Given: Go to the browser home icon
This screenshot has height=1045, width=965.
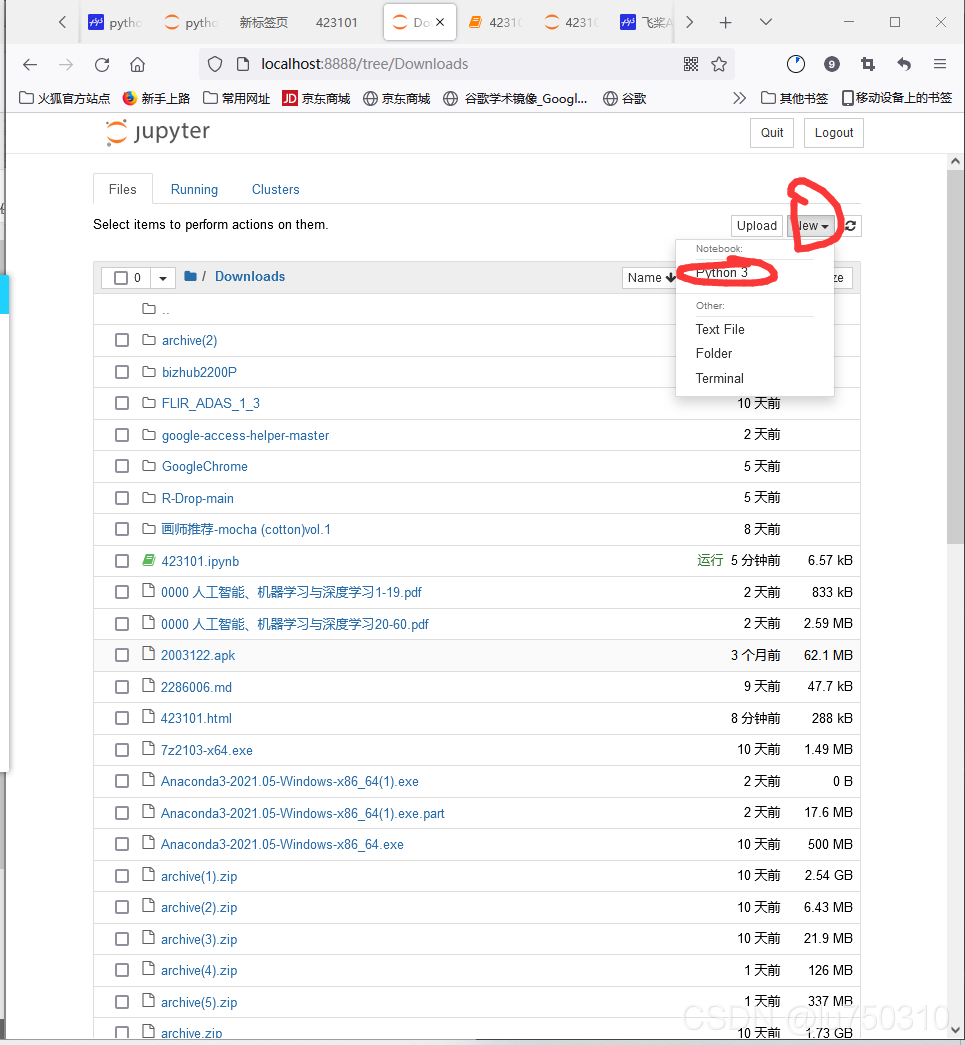Looking at the screenshot, I should click(137, 65).
